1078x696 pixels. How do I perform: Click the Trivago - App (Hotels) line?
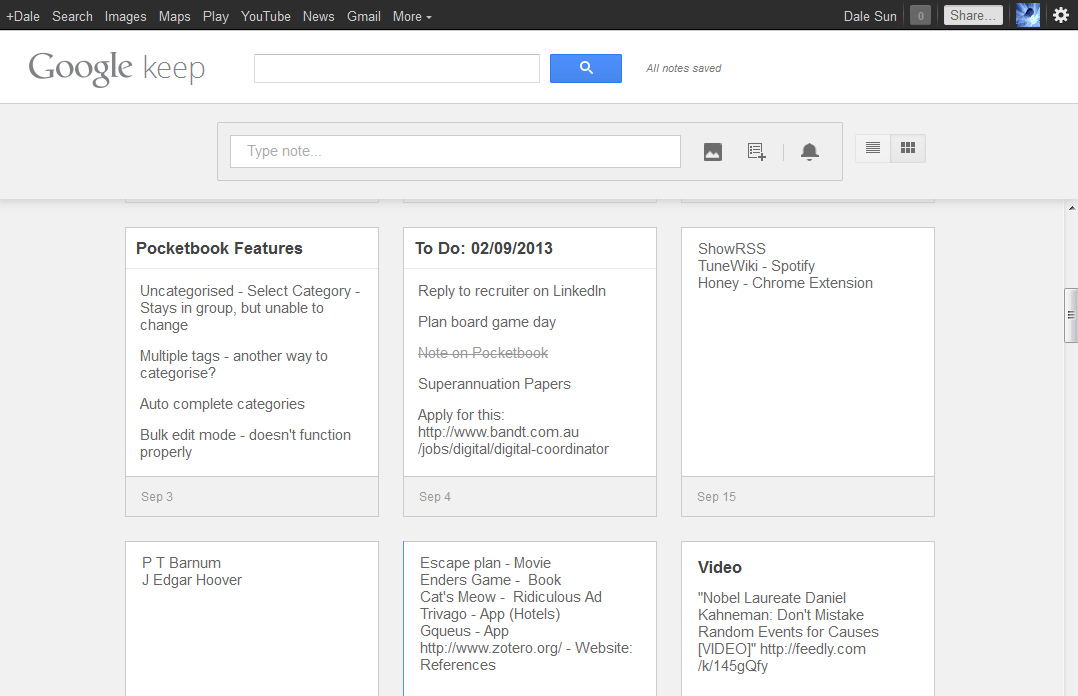490,614
